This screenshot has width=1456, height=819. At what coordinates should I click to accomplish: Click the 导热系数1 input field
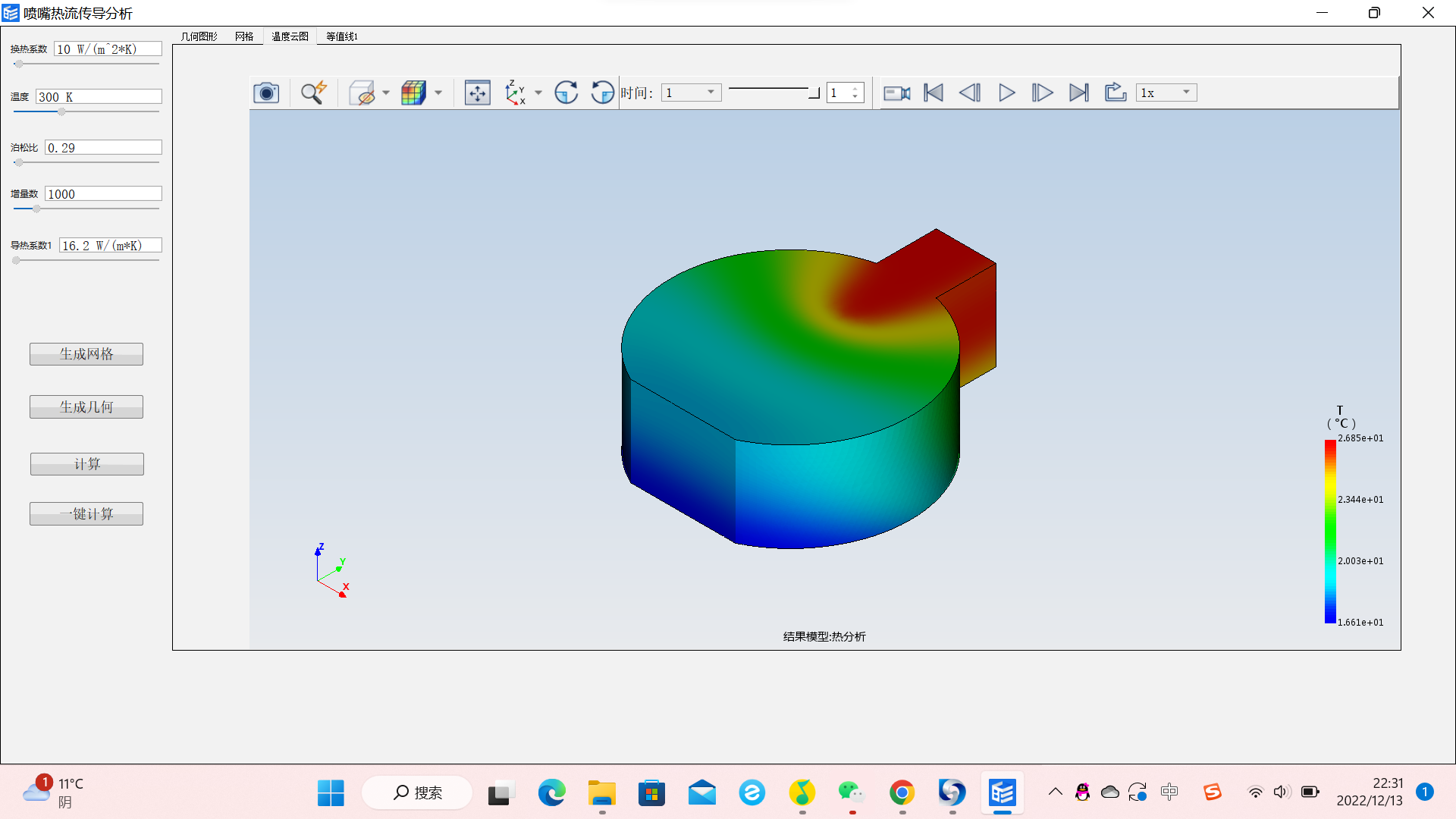pos(111,246)
